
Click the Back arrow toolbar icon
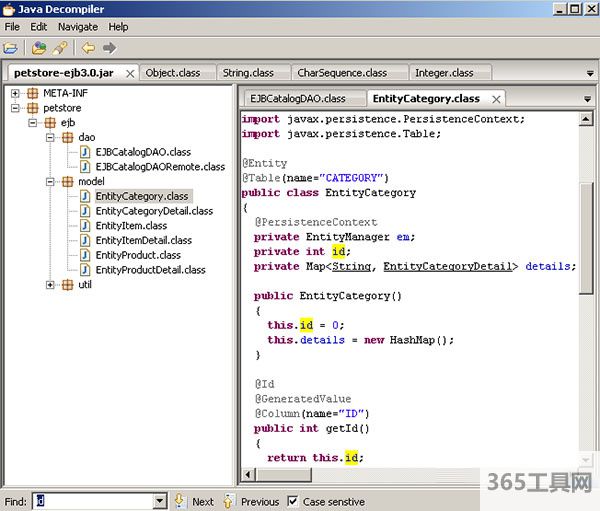[88, 47]
